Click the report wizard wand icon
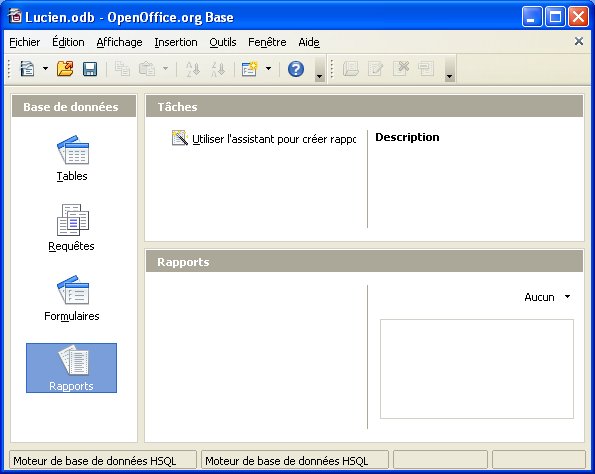Image resolution: width=595 pixels, height=474 pixels. pyautogui.click(x=180, y=138)
